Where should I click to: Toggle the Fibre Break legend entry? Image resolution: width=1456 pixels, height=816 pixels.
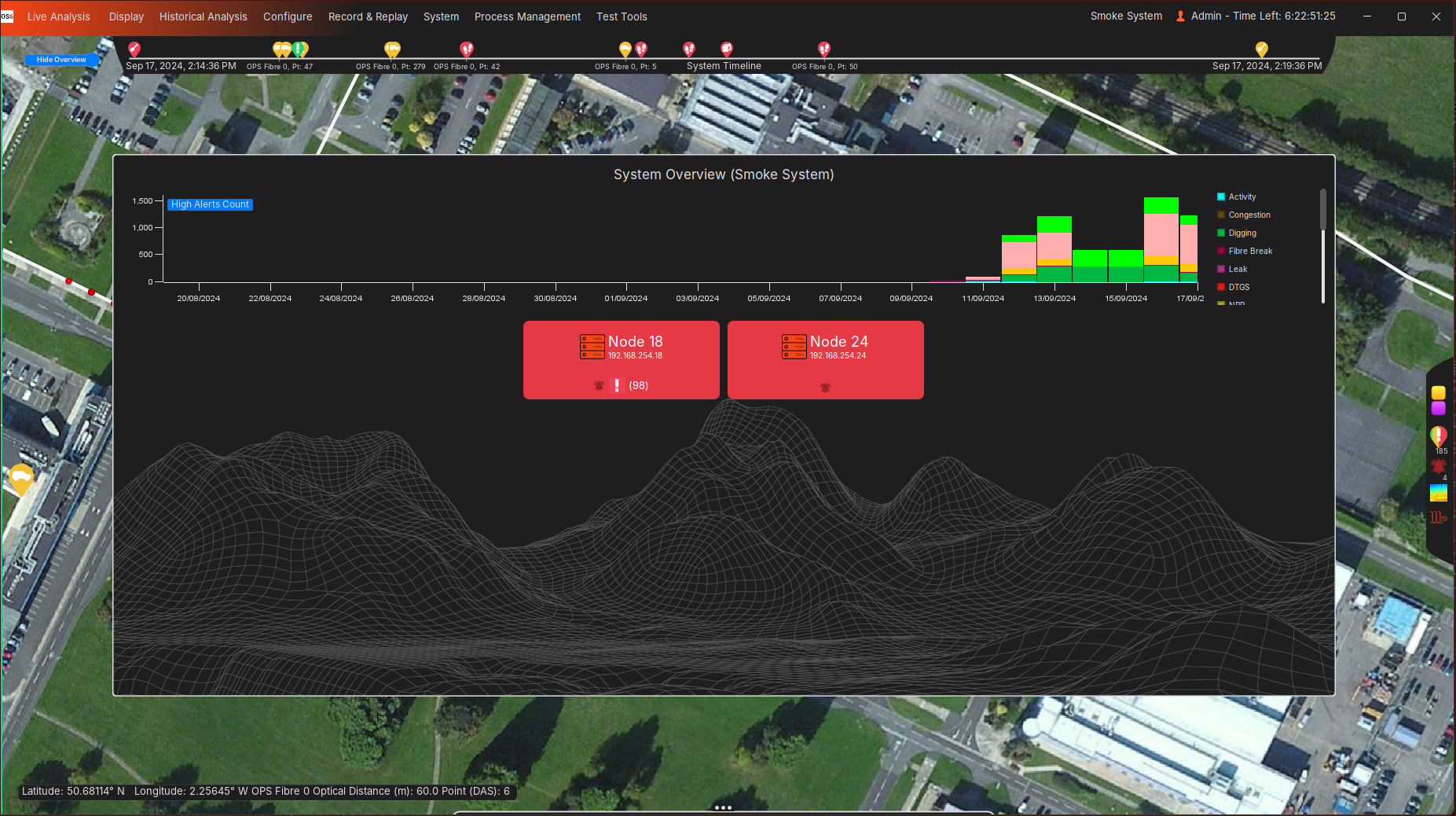[x=1249, y=252]
